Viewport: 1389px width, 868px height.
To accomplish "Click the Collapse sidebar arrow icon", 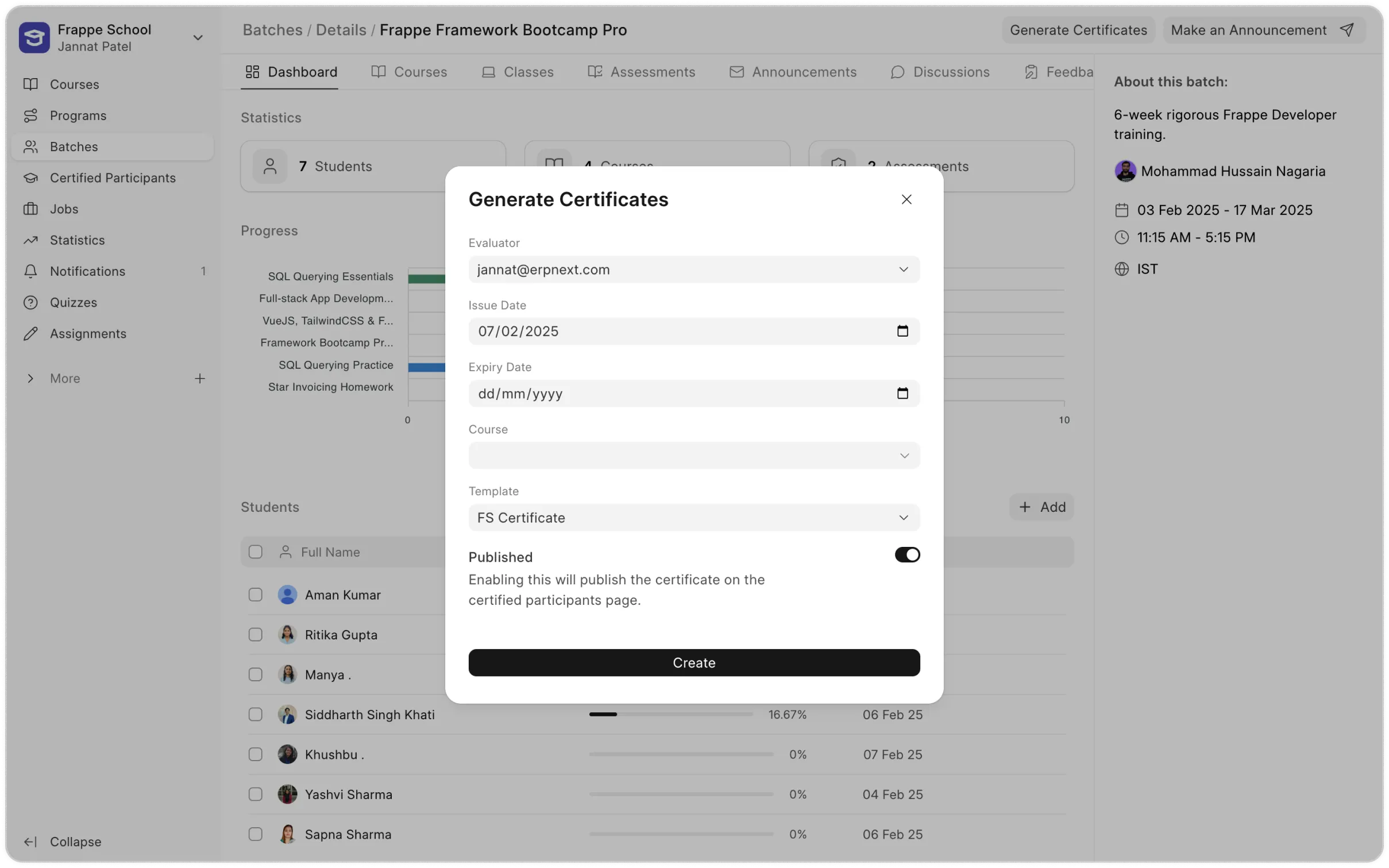I will (30, 842).
